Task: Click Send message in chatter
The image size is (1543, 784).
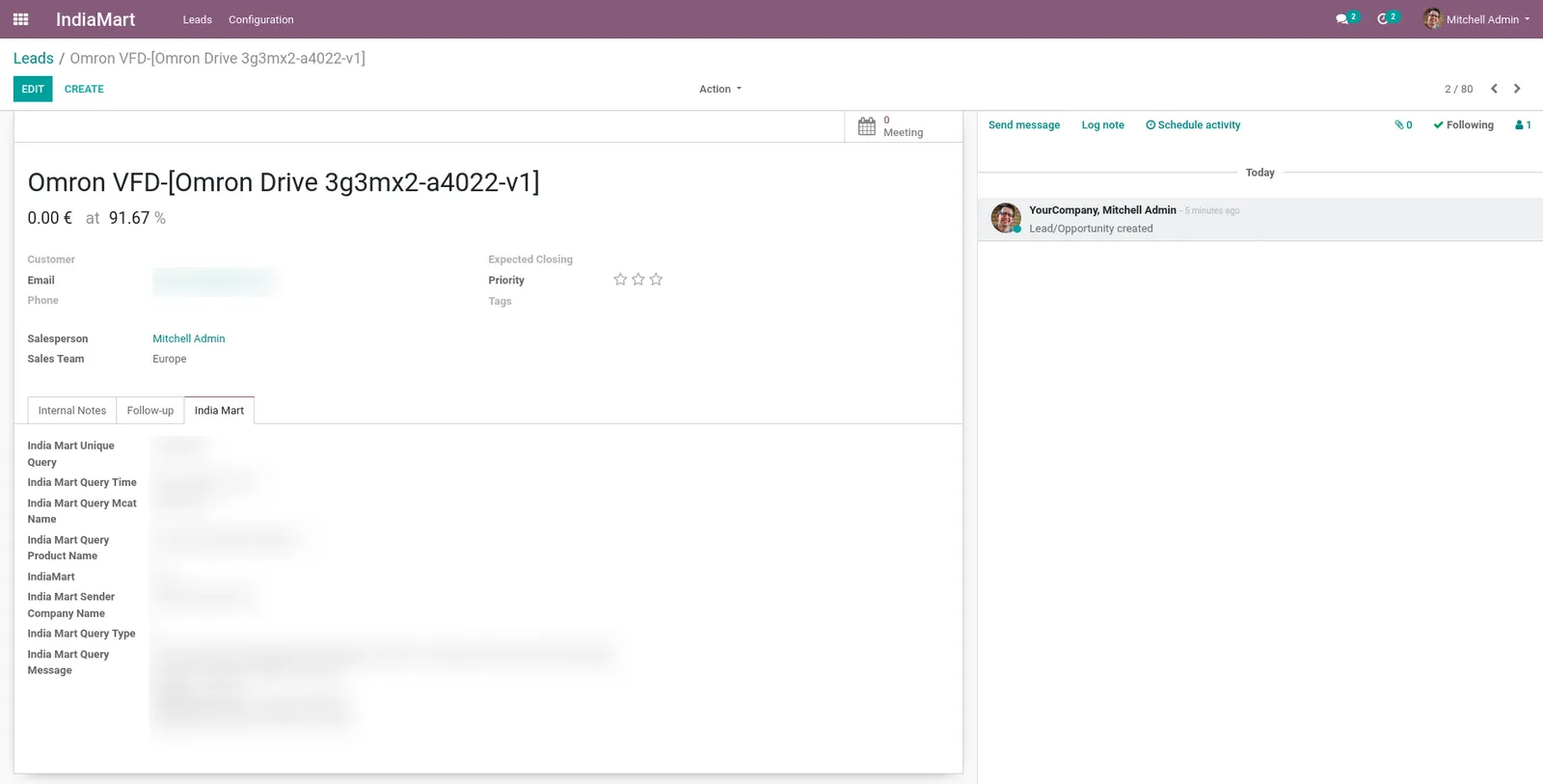Action: (x=1024, y=125)
